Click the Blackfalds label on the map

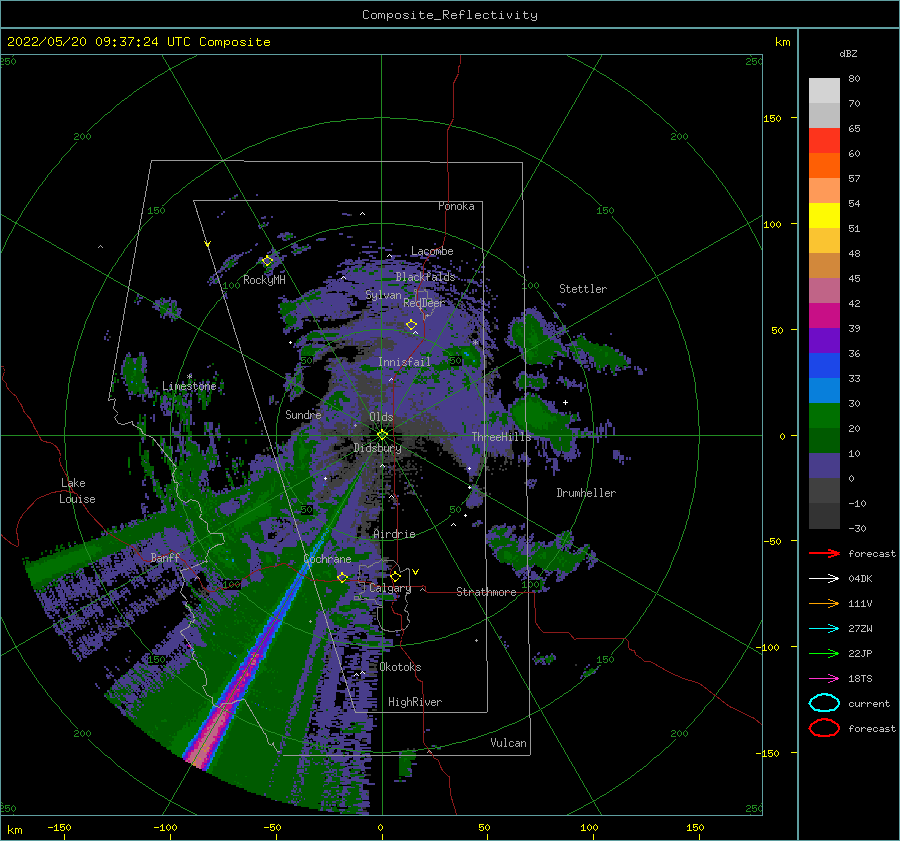pyautogui.click(x=425, y=277)
